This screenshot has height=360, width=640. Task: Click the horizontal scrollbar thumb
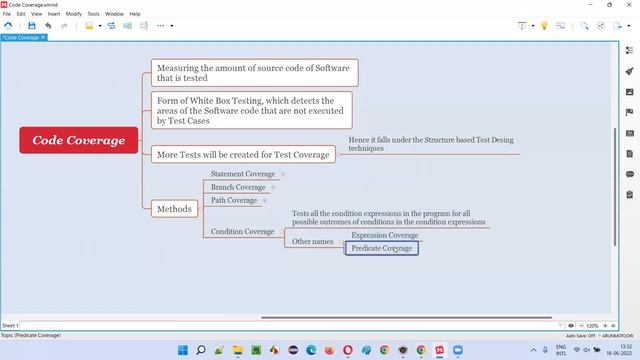coord(407,317)
